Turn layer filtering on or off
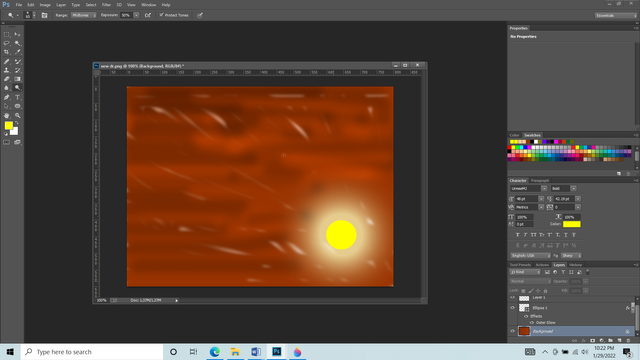This screenshot has height=360, width=640. (x=588, y=271)
